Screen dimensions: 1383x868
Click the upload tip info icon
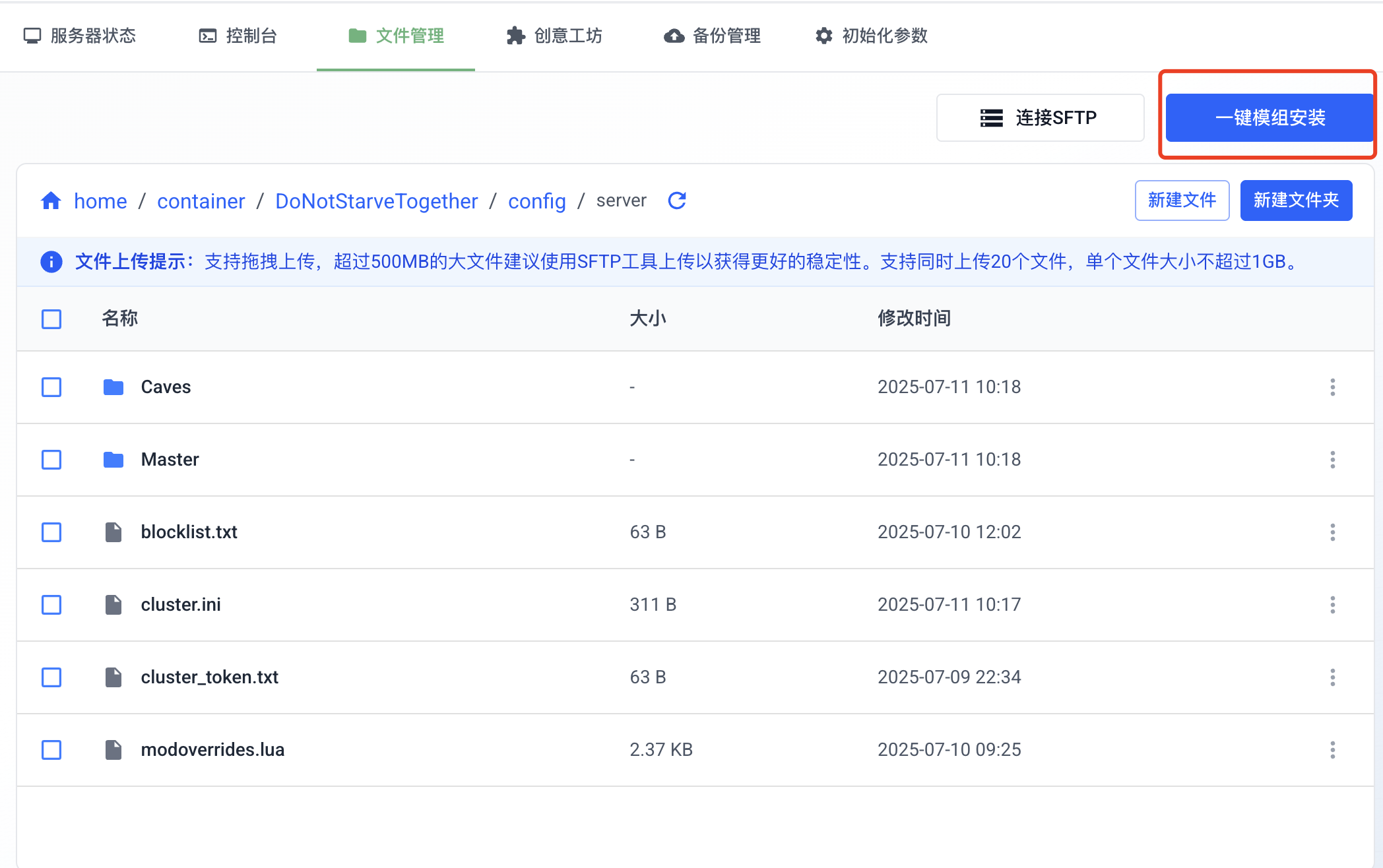[51, 262]
